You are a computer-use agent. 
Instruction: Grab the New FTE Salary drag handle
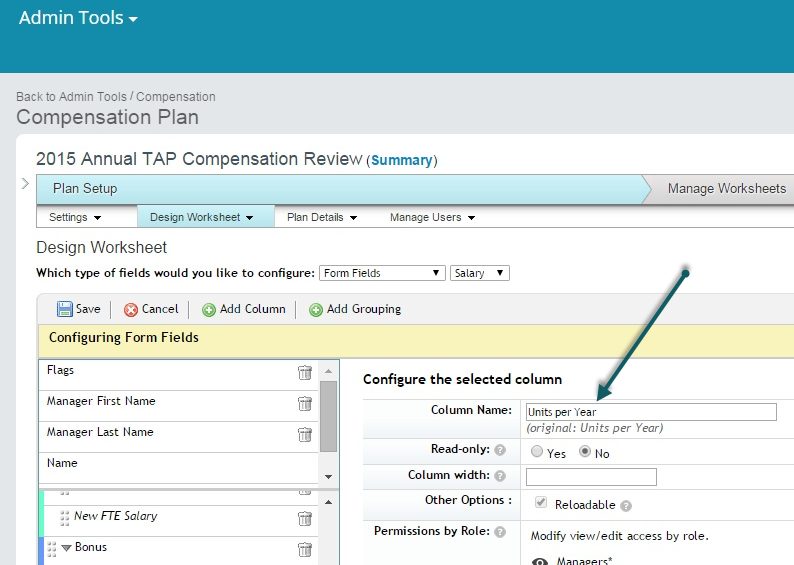click(x=64, y=518)
